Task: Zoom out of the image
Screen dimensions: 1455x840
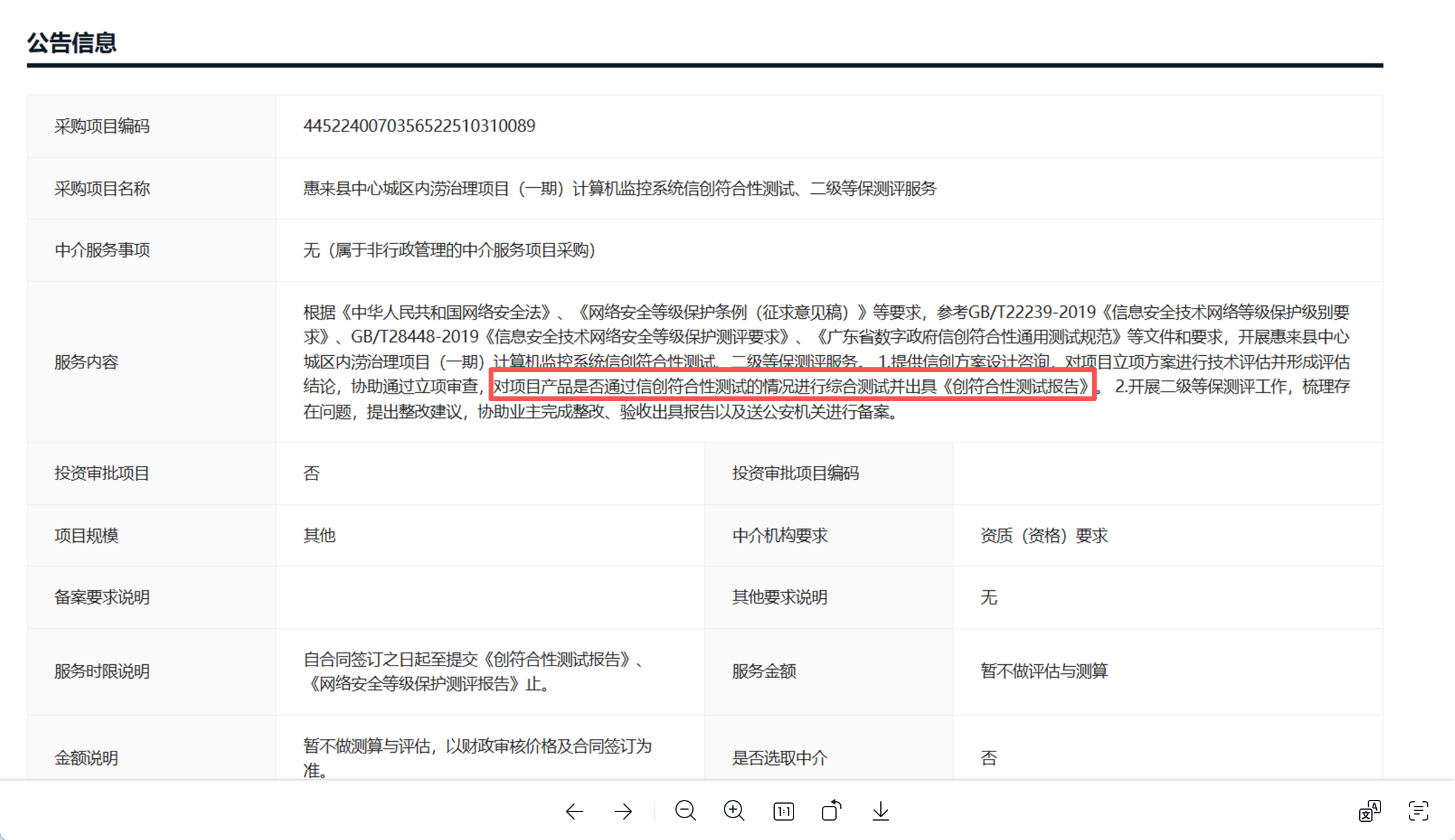Action: (685, 810)
